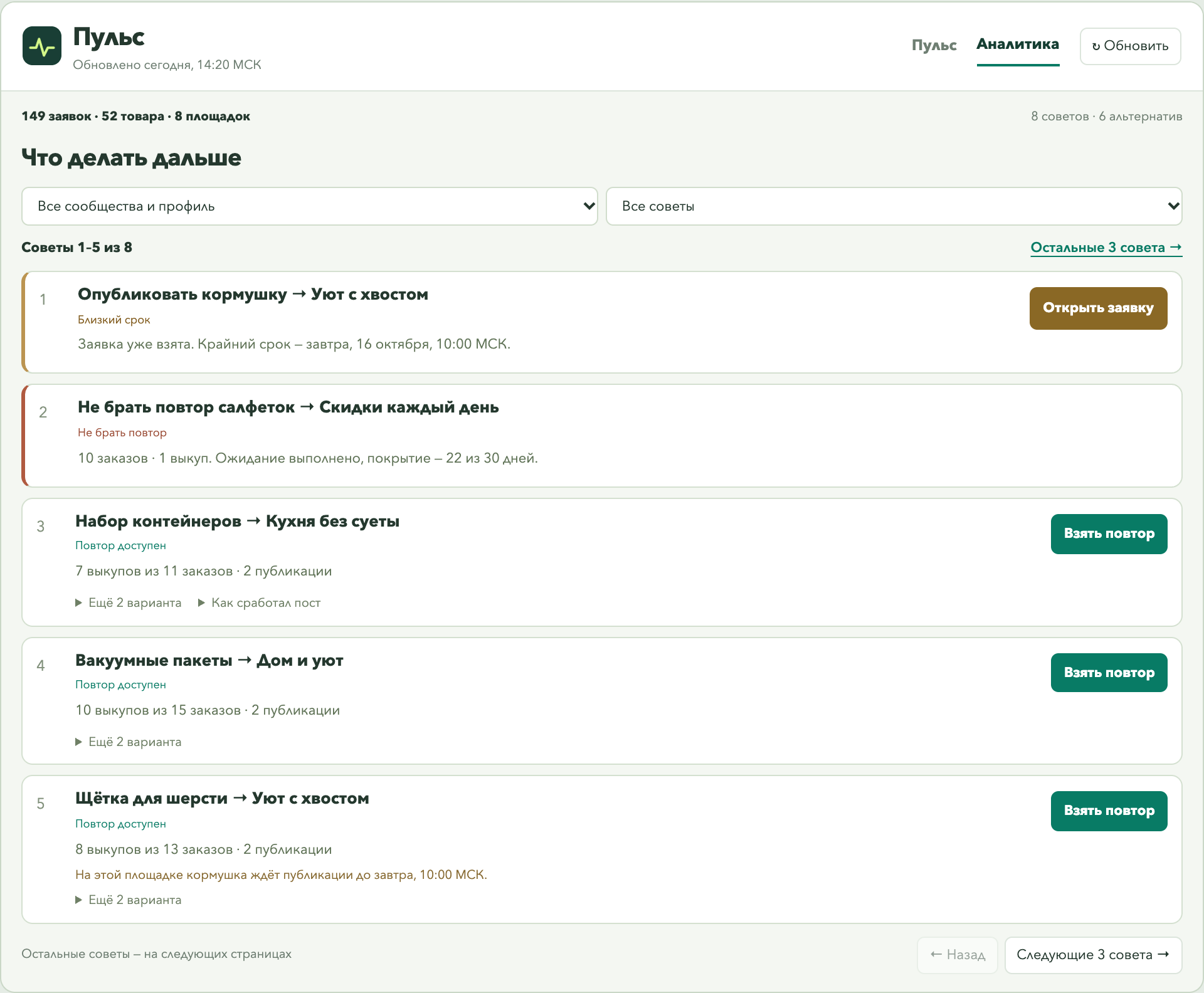Click the 'Что делать дальше' heading
Image resolution: width=1204 pixels, height=993 pixels.
coord(131,157)
